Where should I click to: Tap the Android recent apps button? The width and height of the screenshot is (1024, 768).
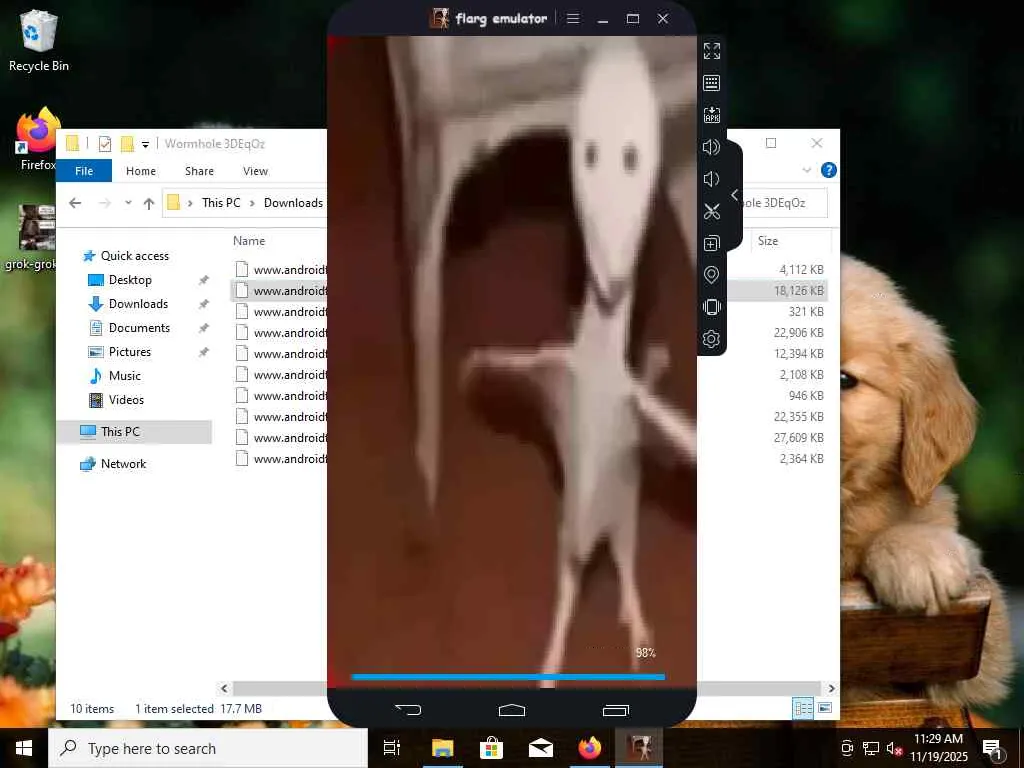click(615, 709)
